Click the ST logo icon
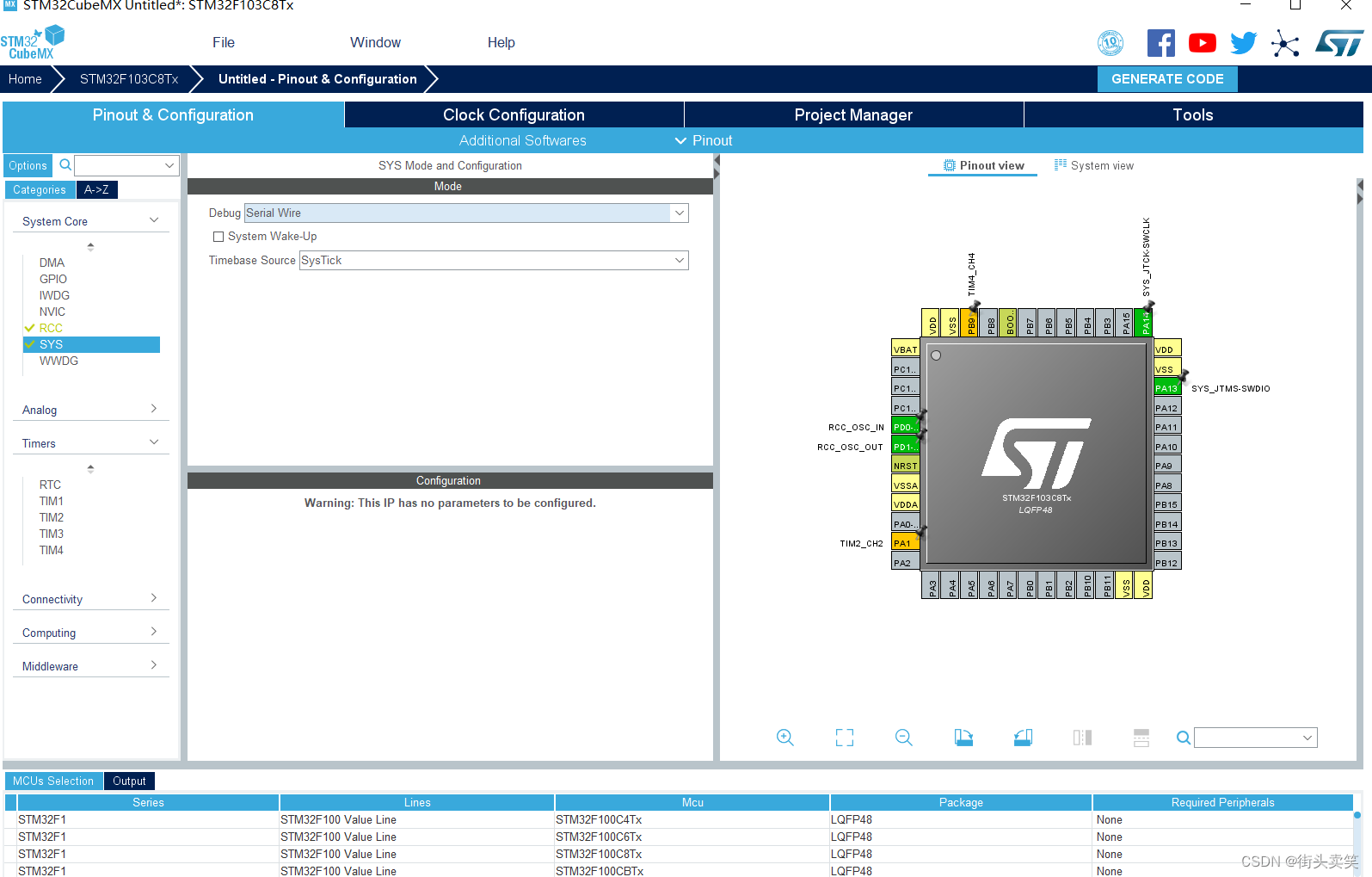 click(1339, 43)
